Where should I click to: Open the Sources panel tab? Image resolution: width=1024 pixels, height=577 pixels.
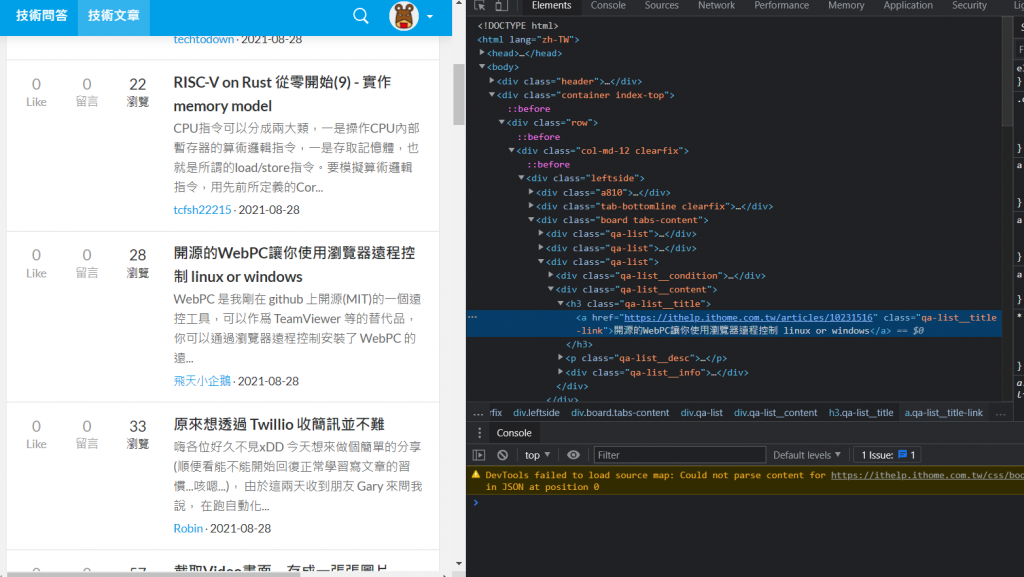(662, 5)
